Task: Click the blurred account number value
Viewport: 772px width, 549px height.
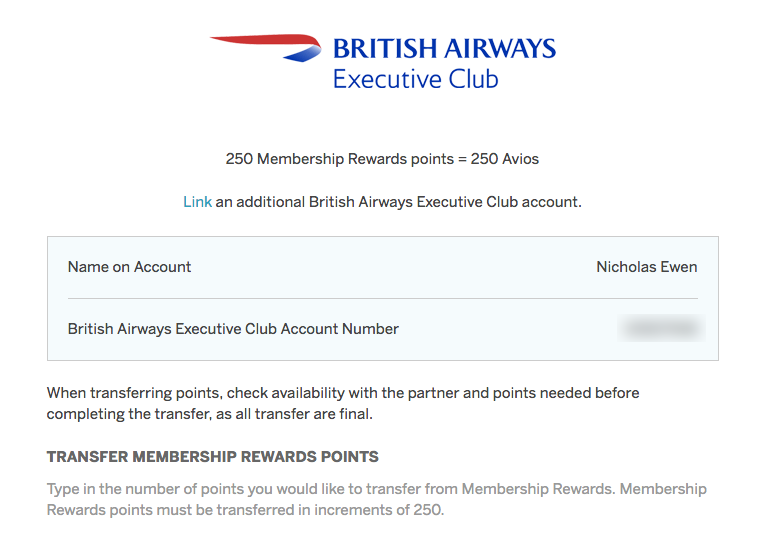Action: point(661,328)
